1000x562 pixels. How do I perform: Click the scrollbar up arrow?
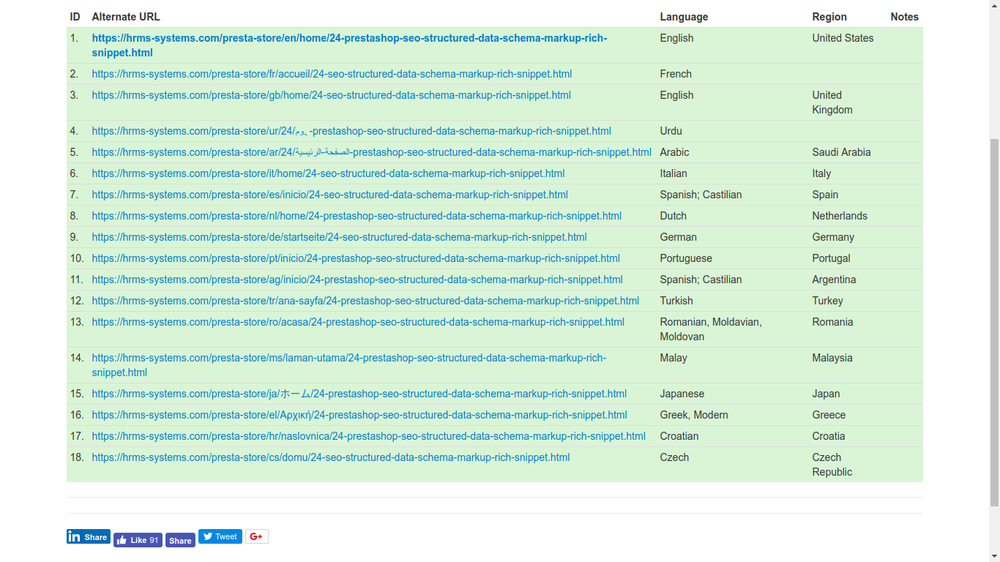[994, 4]
